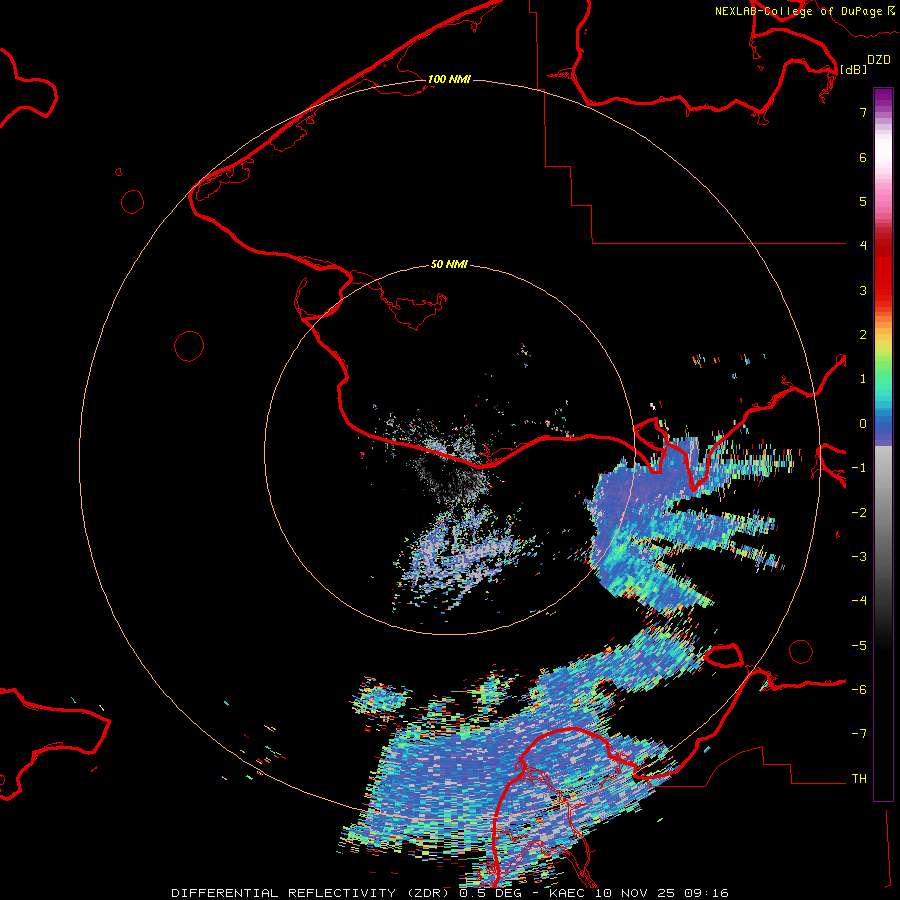The height and width of the screenshot is (900, 900).
Task: Click the -7 dB label on color scale
Action: point(859,734)
